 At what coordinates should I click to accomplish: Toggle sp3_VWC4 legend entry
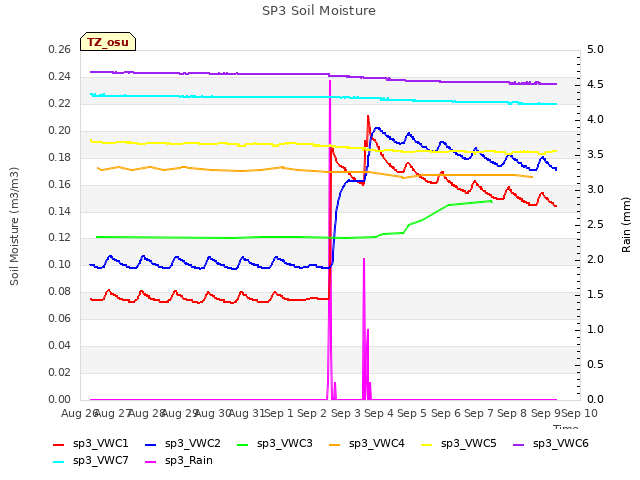[x=367, y=444]
